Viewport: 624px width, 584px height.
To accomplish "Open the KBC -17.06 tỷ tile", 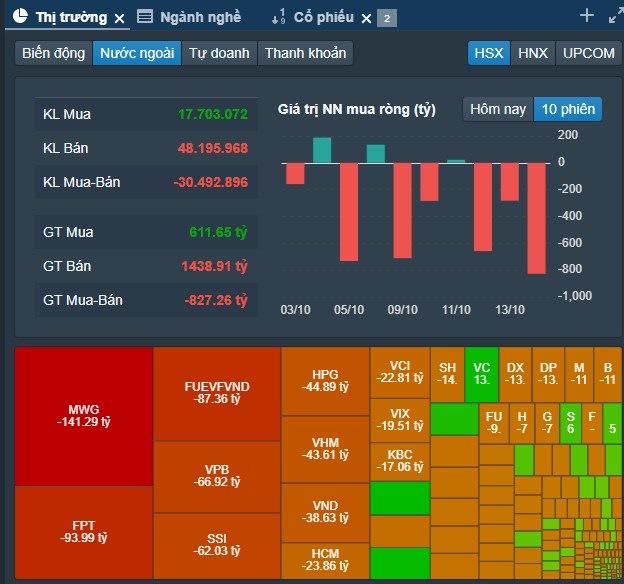I will 400,461.
